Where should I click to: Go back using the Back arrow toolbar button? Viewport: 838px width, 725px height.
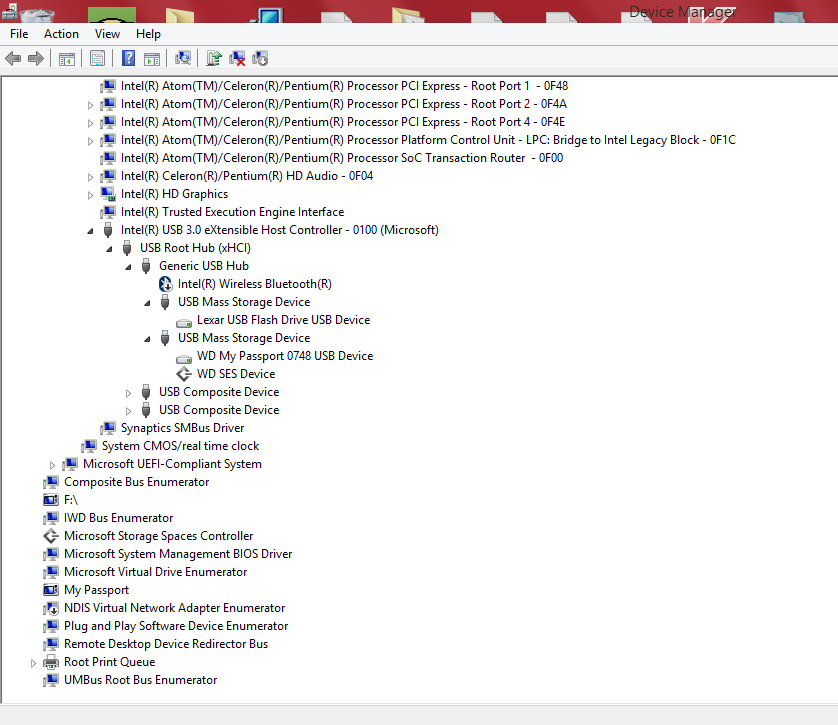[13, 58]
